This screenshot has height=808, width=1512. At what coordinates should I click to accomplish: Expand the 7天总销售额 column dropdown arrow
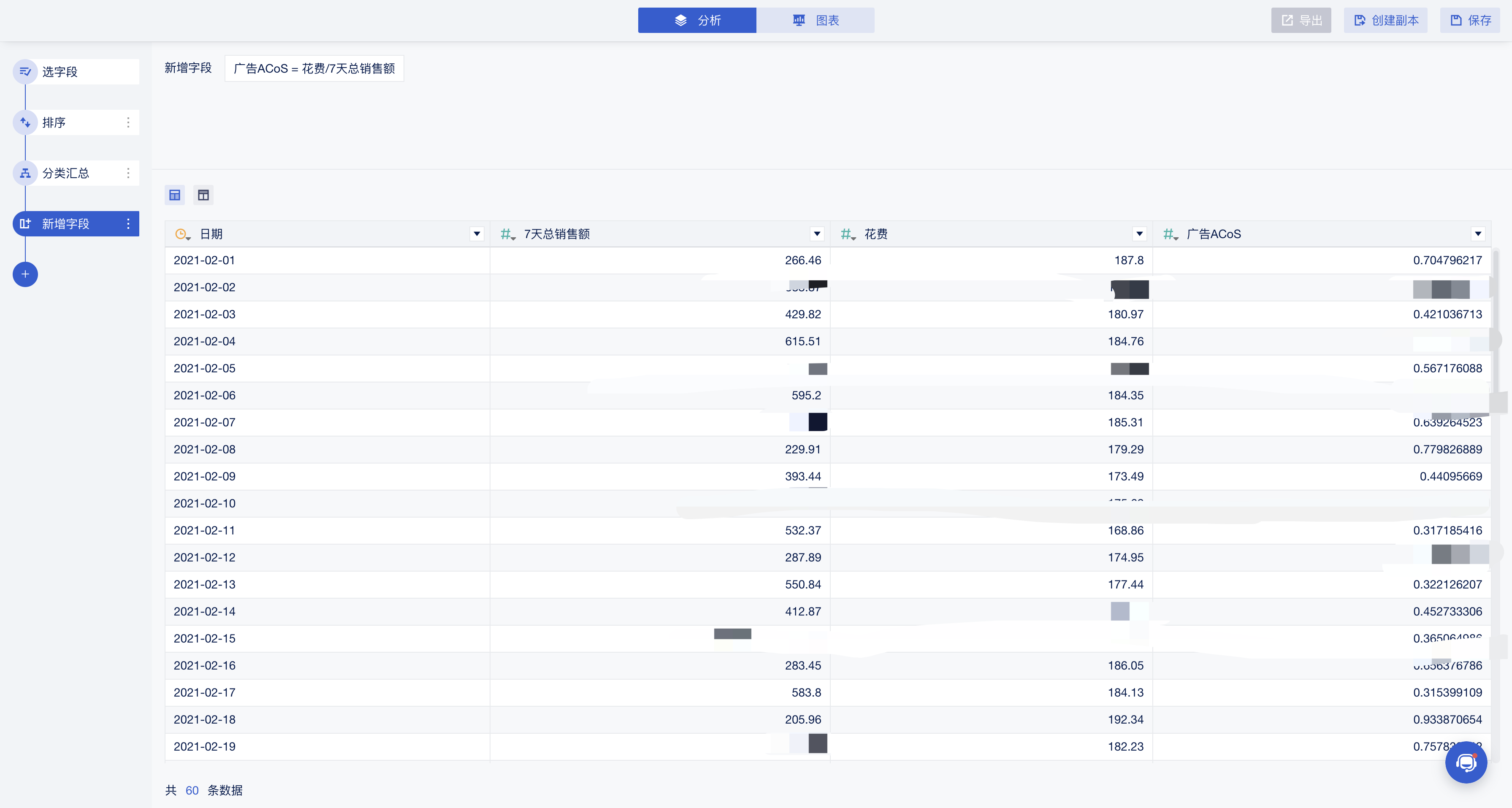tap(816, 234)
